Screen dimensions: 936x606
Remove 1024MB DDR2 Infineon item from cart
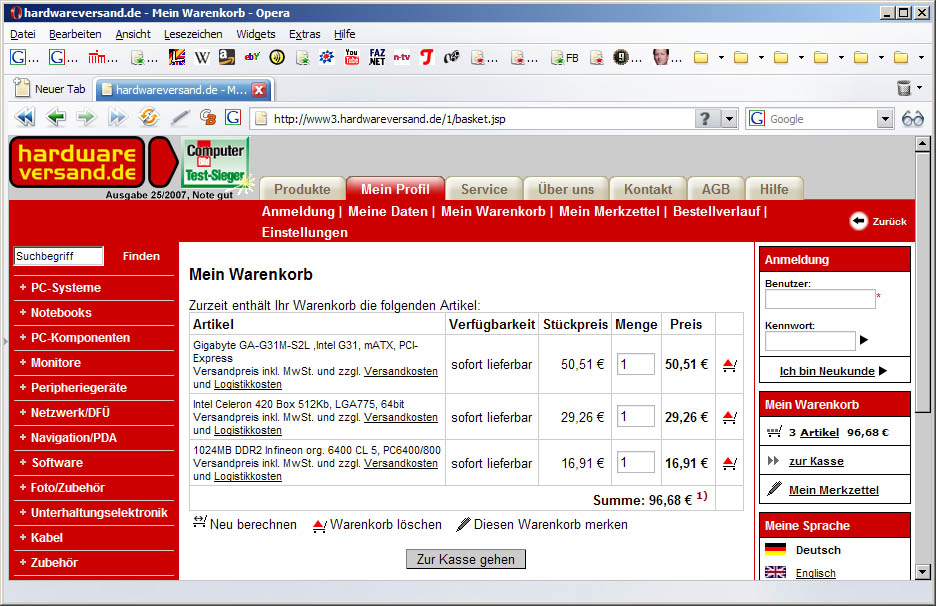[729, 463]
